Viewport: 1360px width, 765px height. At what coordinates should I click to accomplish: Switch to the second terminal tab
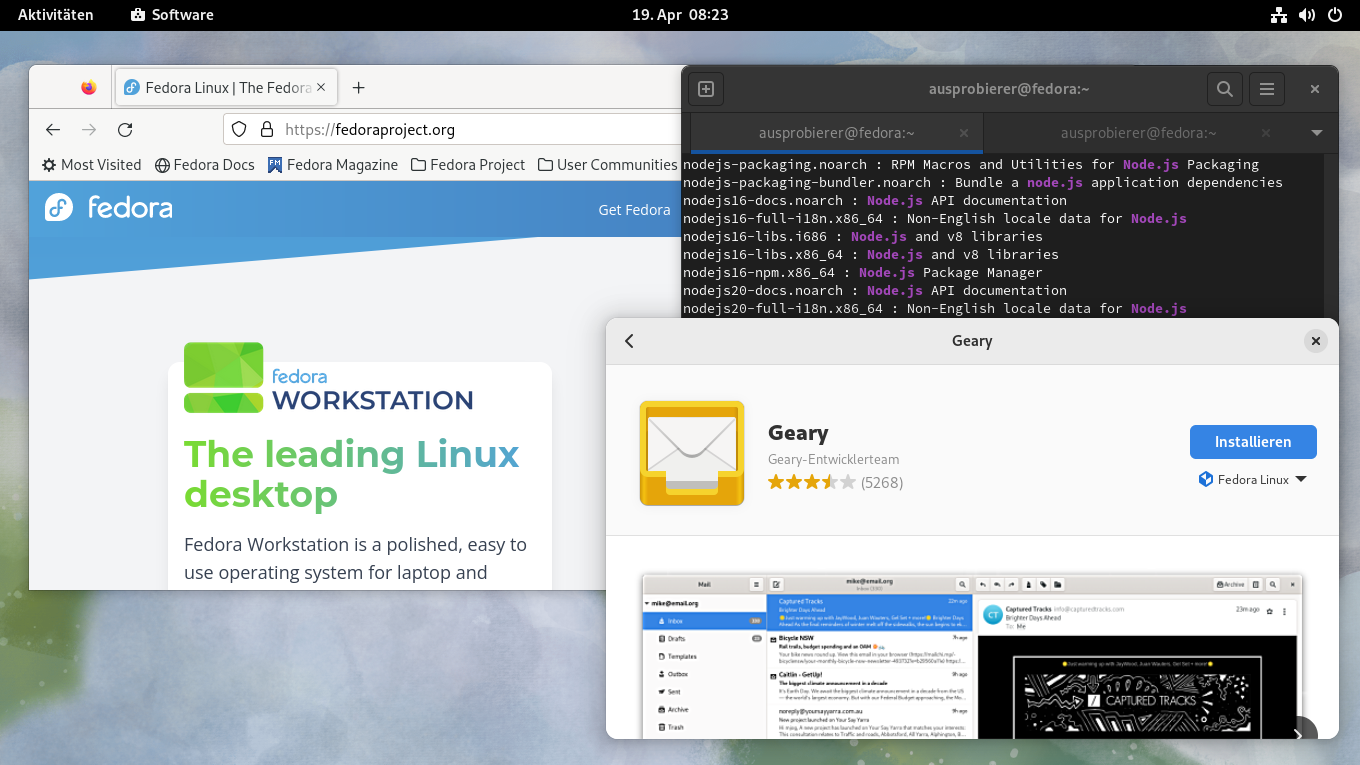click(x=1138, y=133)
